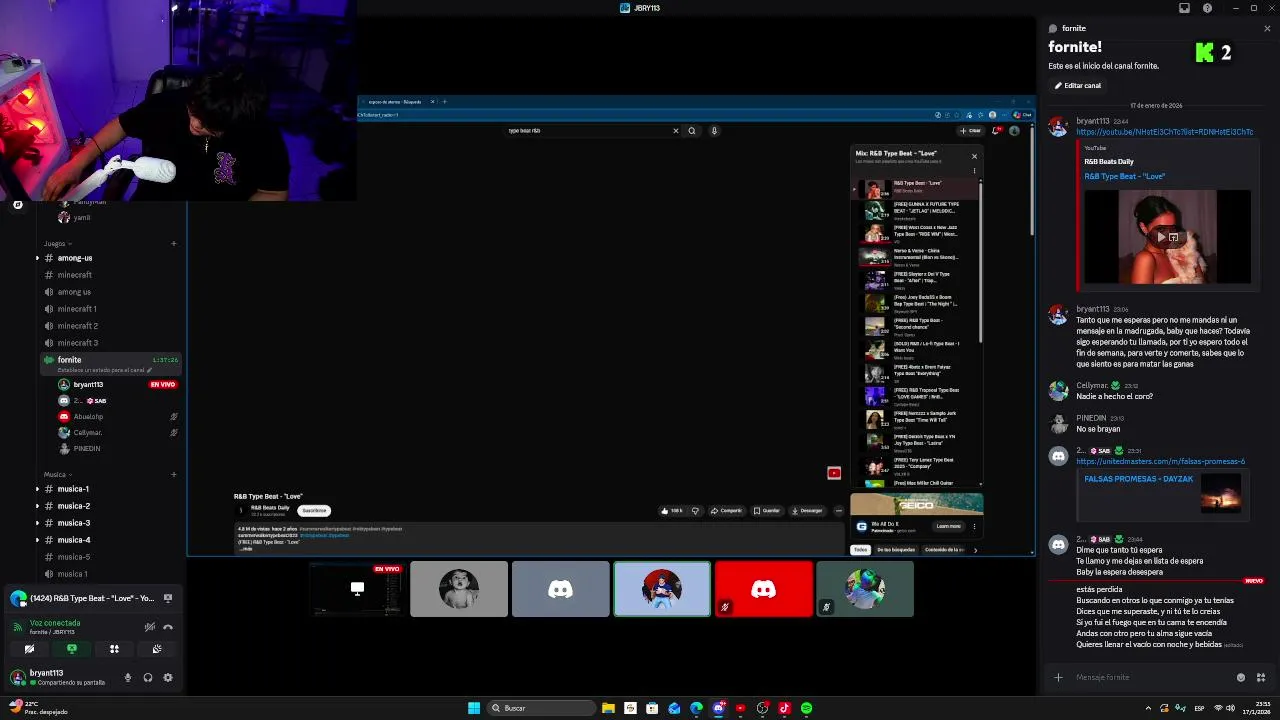The image size is (1280, 720).
Task: Open the apps icon in the message box
Action: (1261, 677)
